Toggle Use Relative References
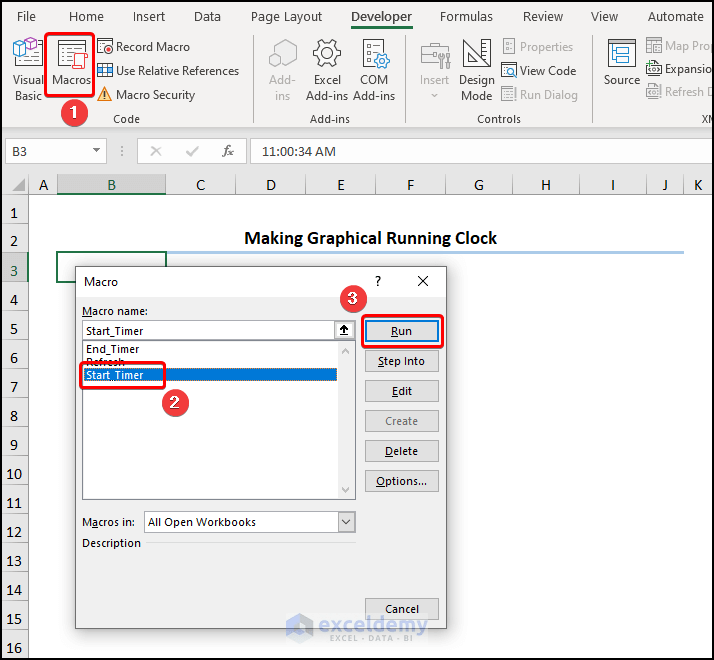The height and width of the screenshot is (660, 714). 168,71
